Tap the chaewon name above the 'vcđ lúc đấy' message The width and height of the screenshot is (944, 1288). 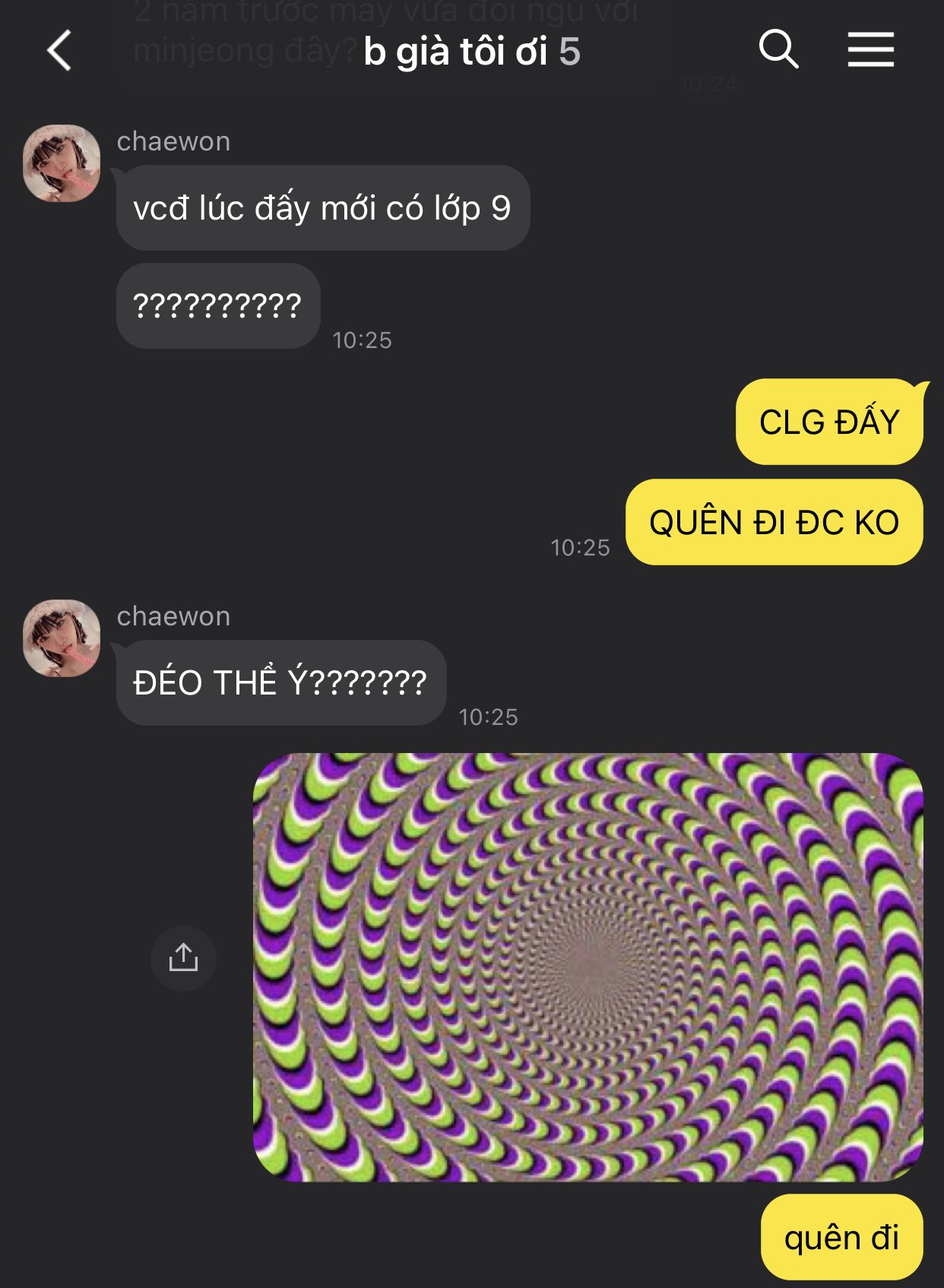point(173,141)
